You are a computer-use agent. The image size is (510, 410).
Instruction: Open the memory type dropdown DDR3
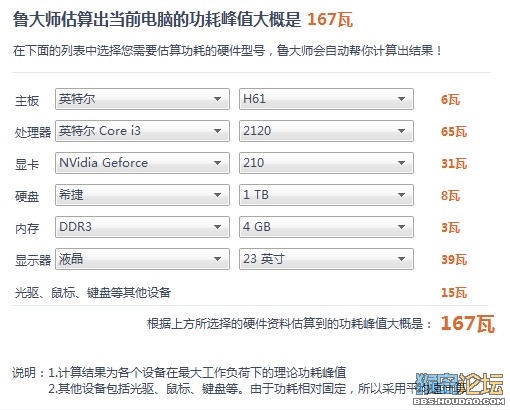click(x=142, y=227)
